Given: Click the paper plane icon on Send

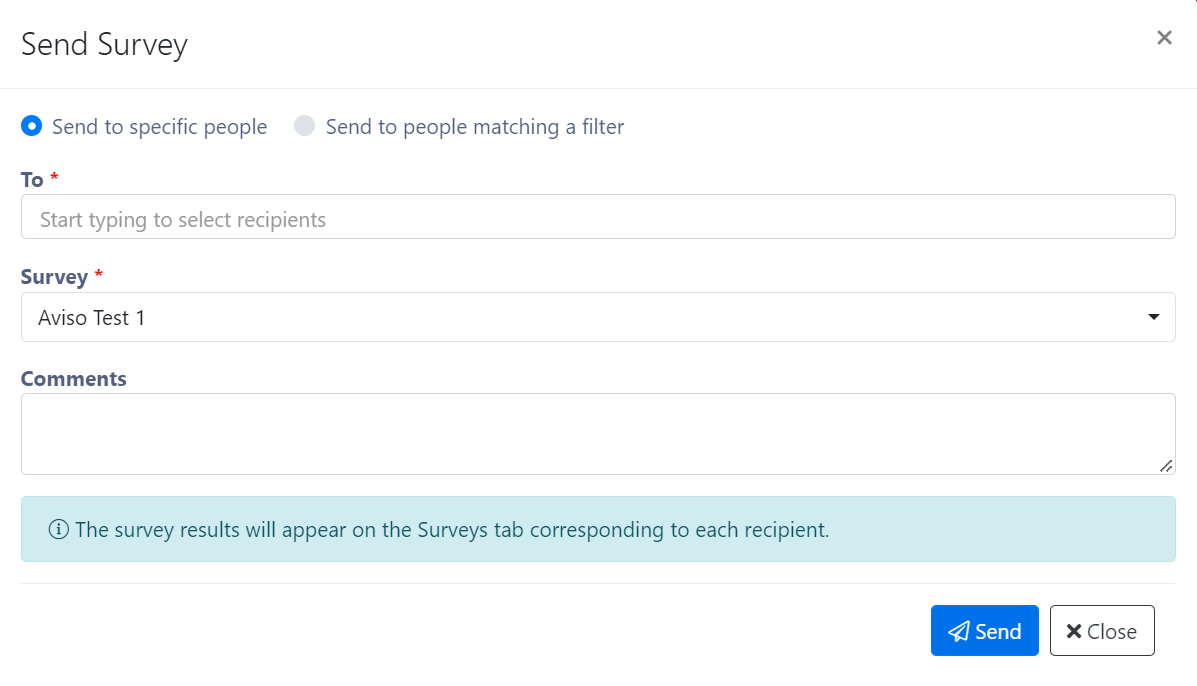Looking at the screenshot, I should 959,631.
